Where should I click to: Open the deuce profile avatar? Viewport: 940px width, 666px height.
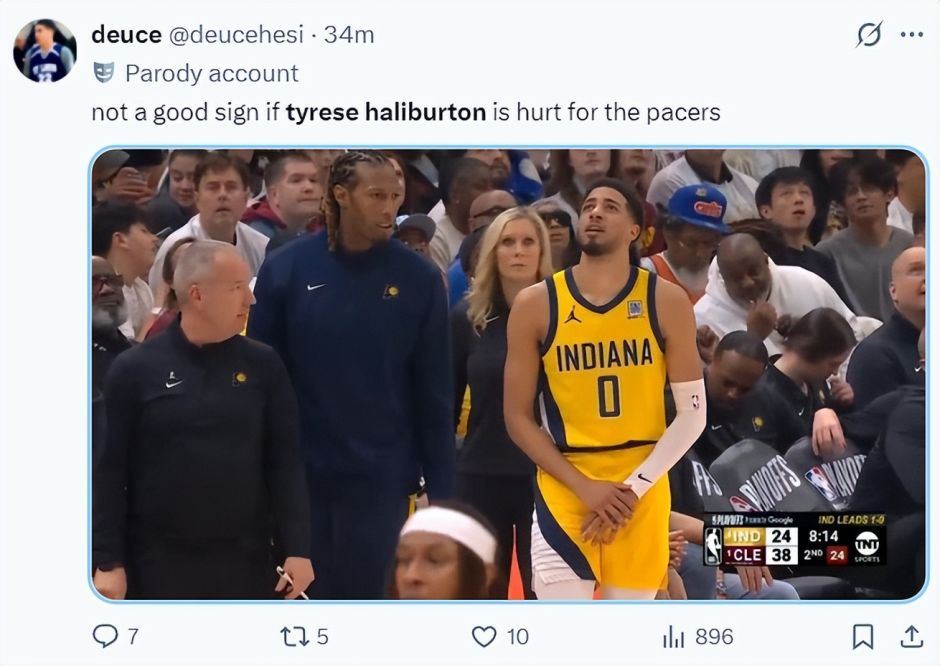(x=45, y=50)
